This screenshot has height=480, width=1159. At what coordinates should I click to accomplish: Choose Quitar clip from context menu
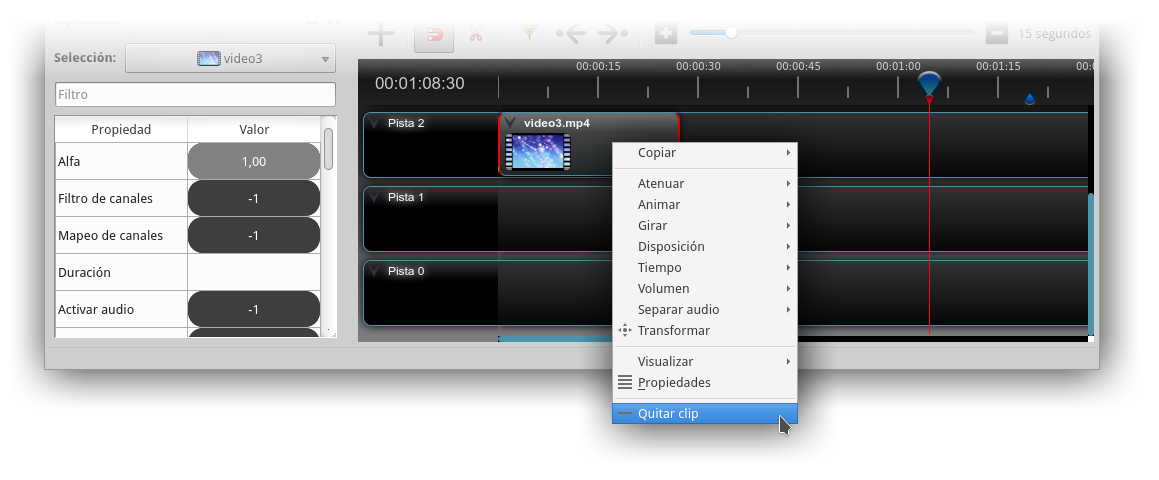point(704,413)
